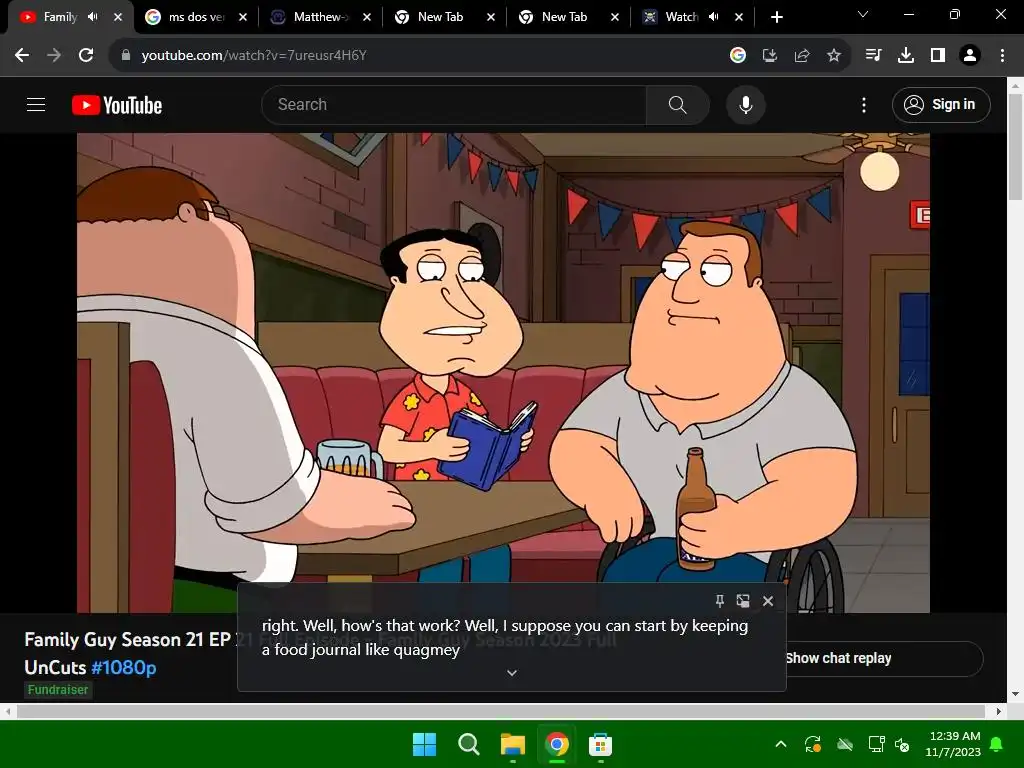Install app icon in address bar
This screenshot has width=1024, height=768.
coord(770,56)
